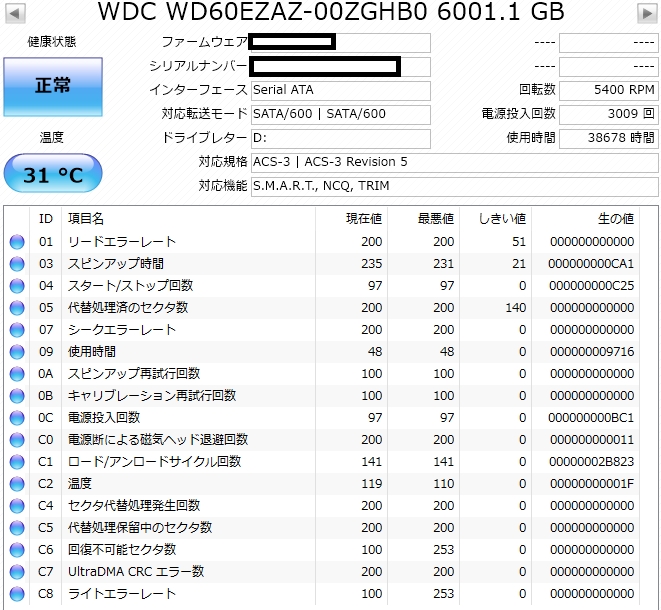The width and height of the screenshot is (661, 610).
Task: Select current value 235 in ID 03 row
Action: coord(371,264)
